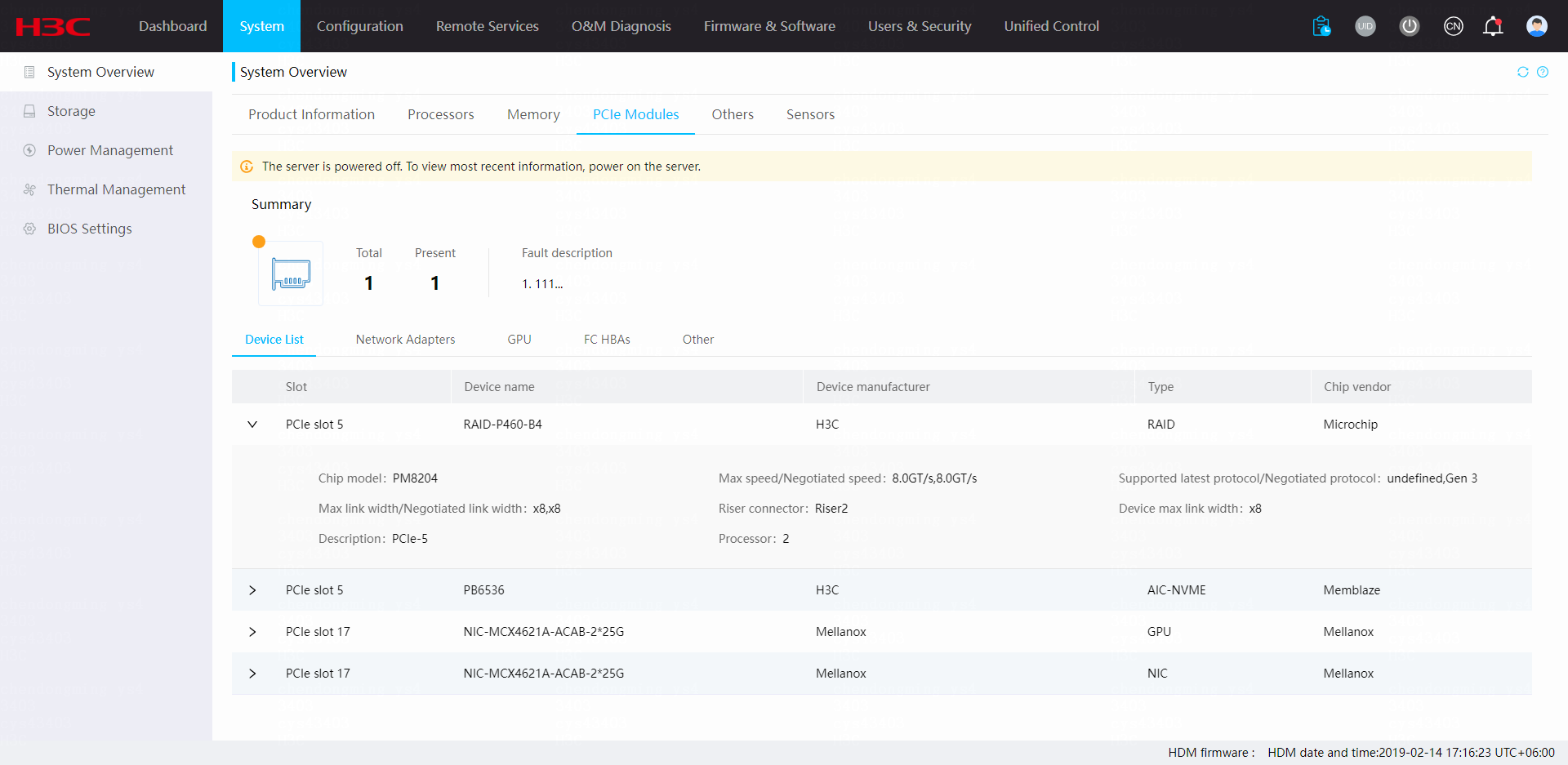Screen dimensions: 1568x765
Task: Open the help question mark icon
Action: (1543, 72)
